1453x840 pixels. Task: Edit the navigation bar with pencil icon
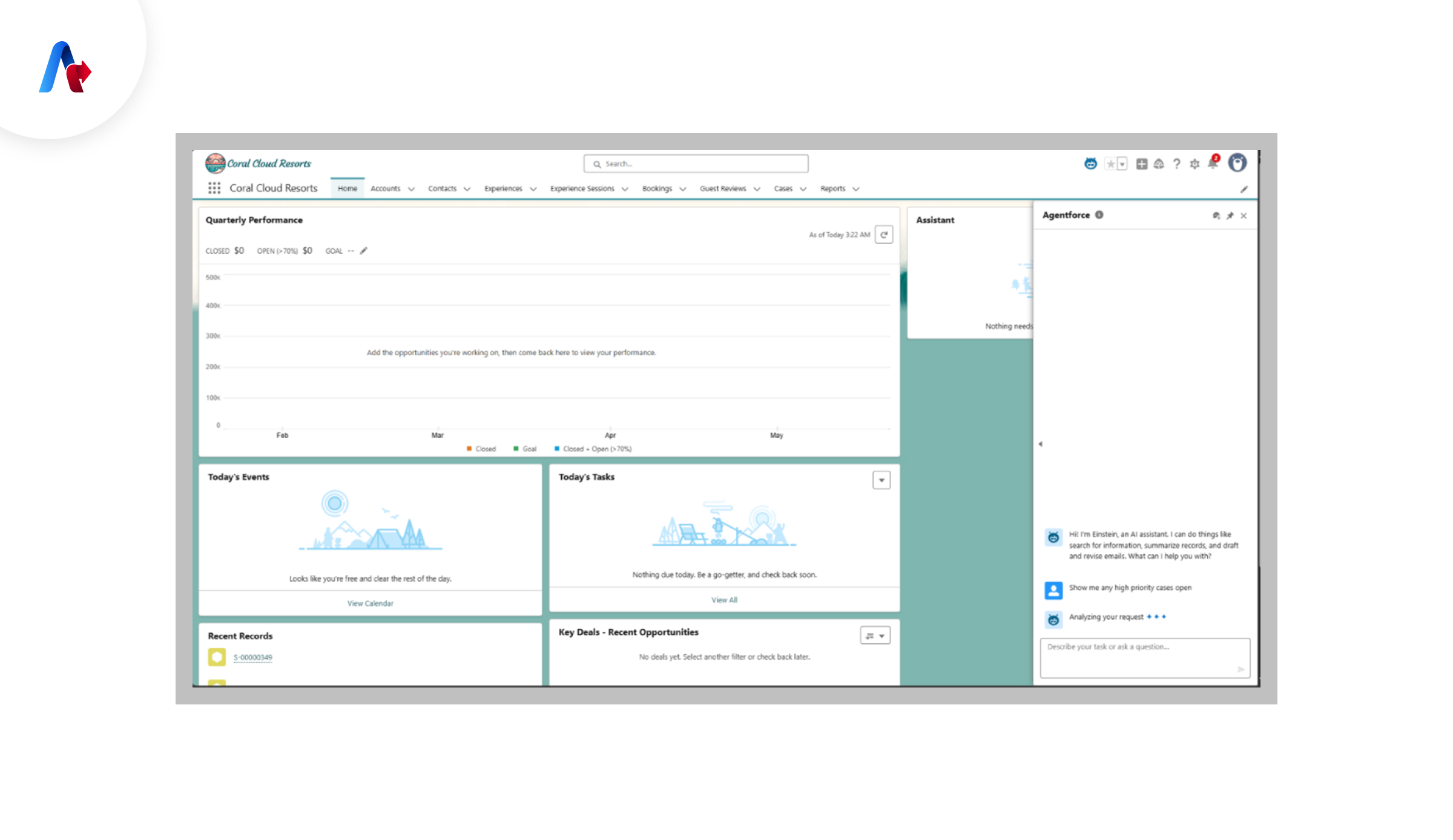[1244, 189]
